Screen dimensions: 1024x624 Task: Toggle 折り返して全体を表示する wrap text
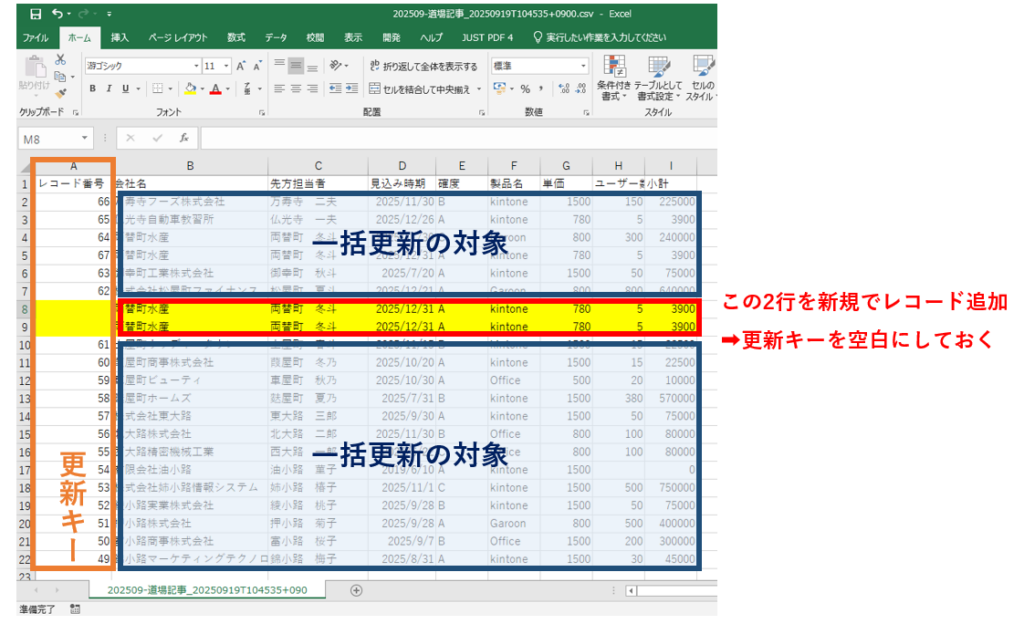[424, 66]
